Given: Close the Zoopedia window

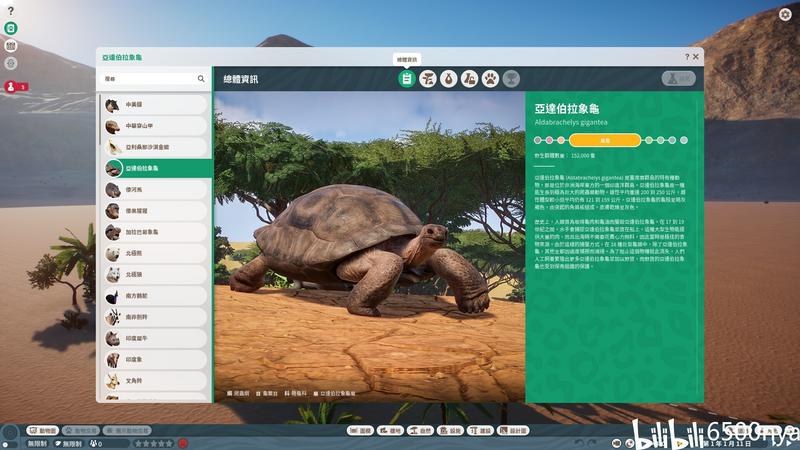Looking at the screenshot, I should [695, 57].
